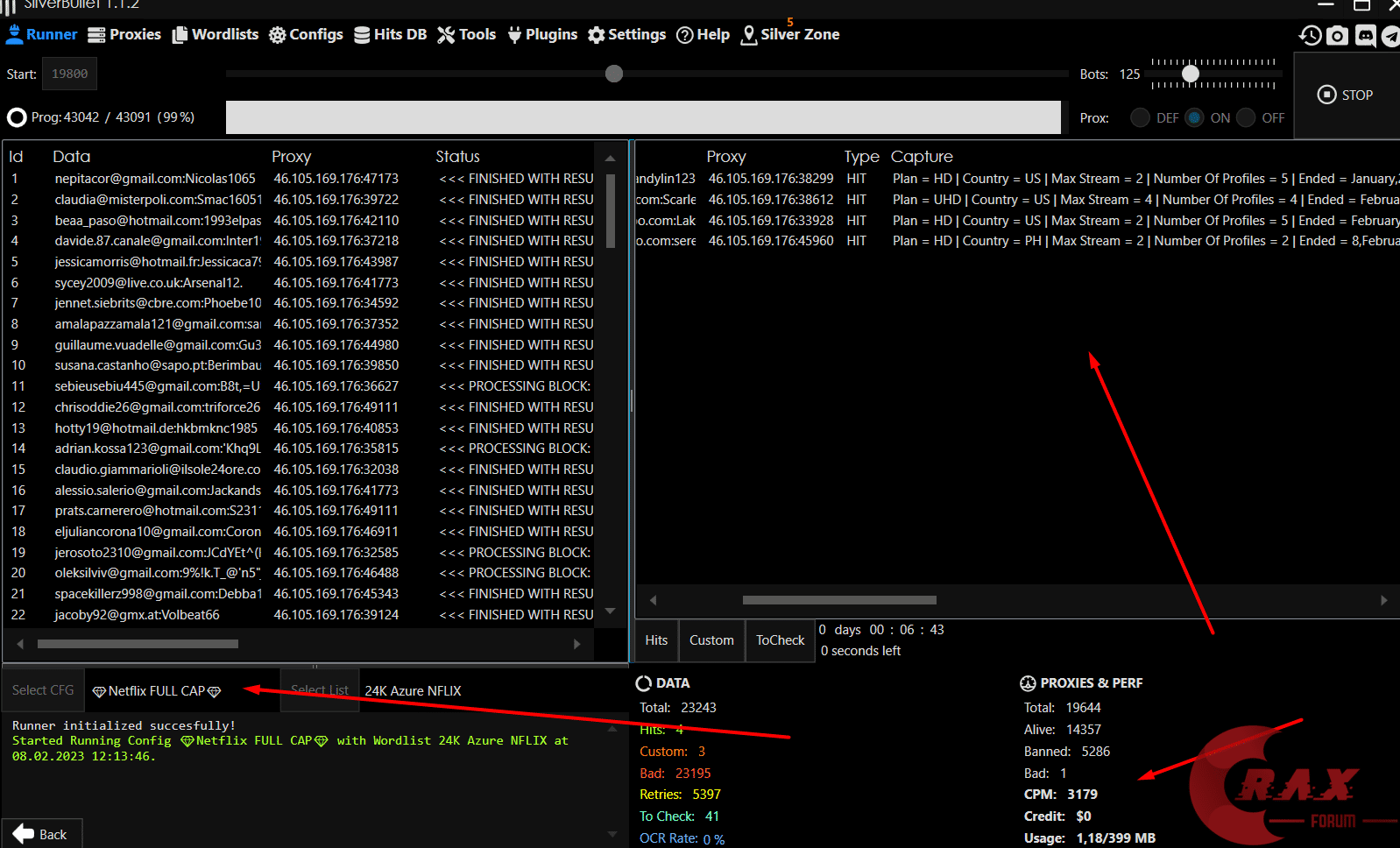Select the ON proxy radio option
This screenshot has width=1400, height=848.
(1194, 117)
